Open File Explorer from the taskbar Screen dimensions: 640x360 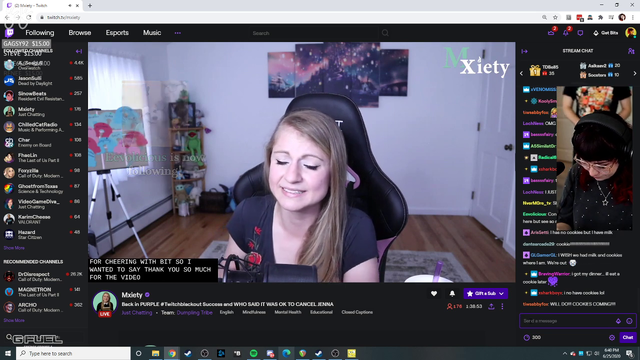[x=156, y=353]
